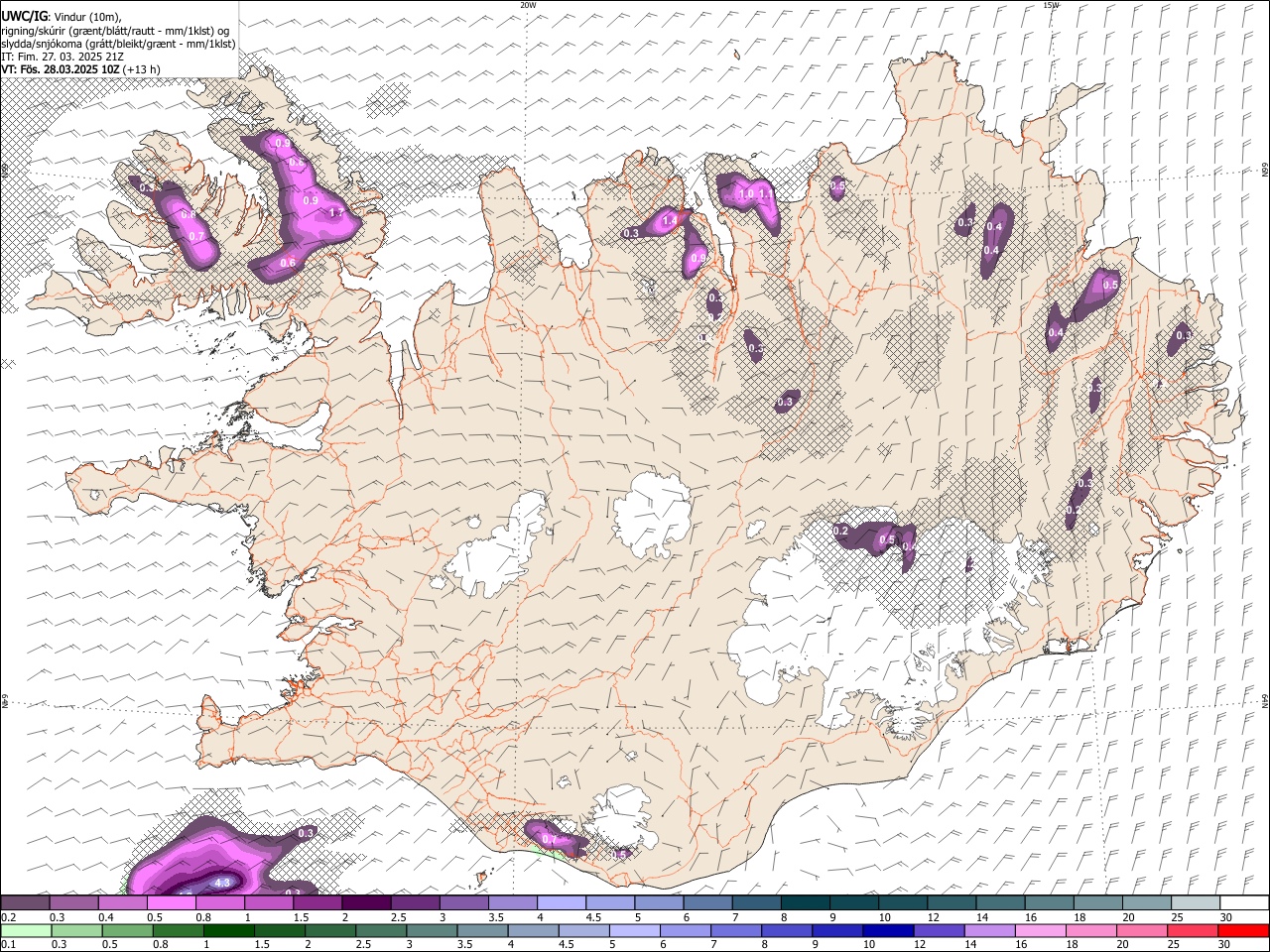Click the '0.8' label under the lower scale

[160, 944]
